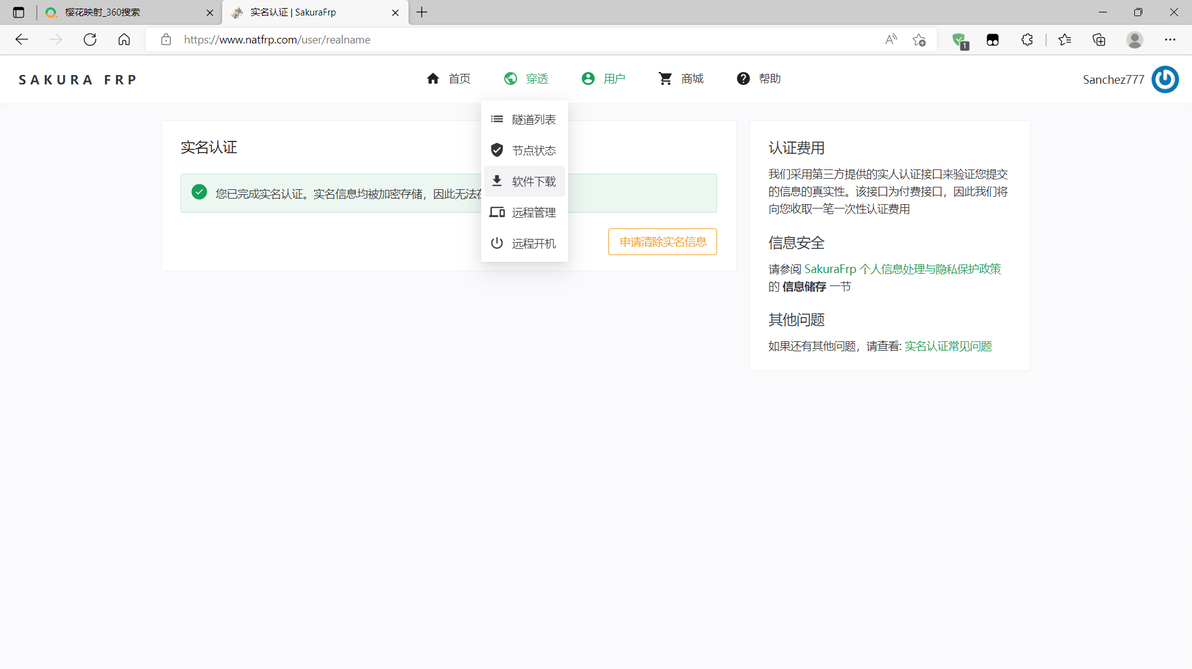Click the 首页 house icon
The width and height of the screenshot is (1192, 669).
pos(433,78)
